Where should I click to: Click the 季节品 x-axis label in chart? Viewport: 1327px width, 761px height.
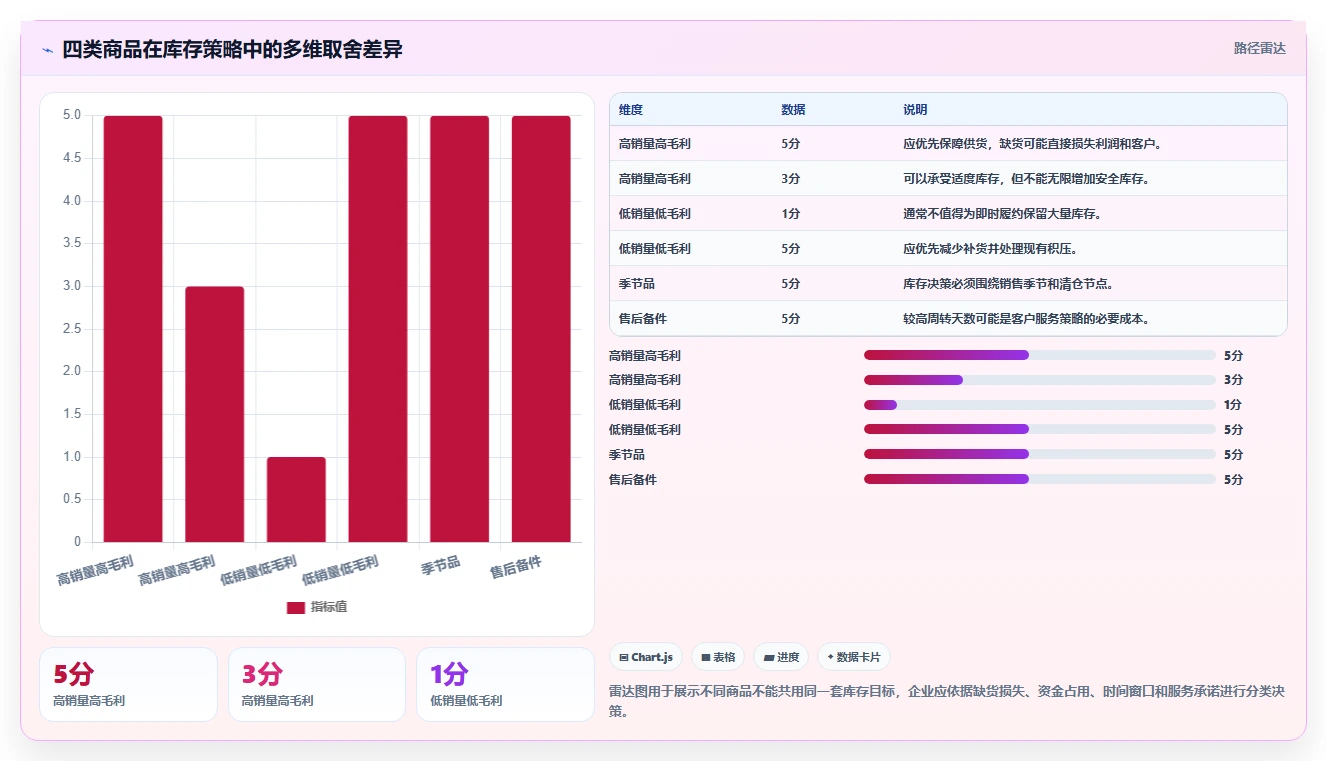(x=441, y=566)
